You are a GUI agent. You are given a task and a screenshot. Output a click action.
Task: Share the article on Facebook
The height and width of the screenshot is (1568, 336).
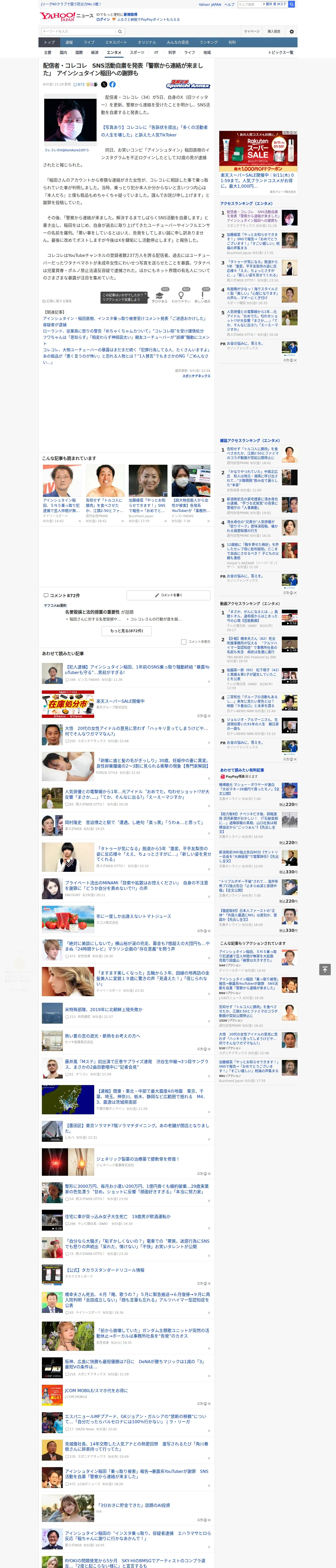112,85
